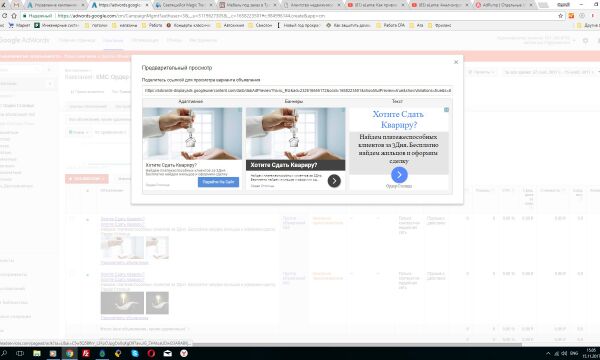Open the first ad's headline link in the table
The width and height of the screenshot is (600, 360).
tap(123, 219)
